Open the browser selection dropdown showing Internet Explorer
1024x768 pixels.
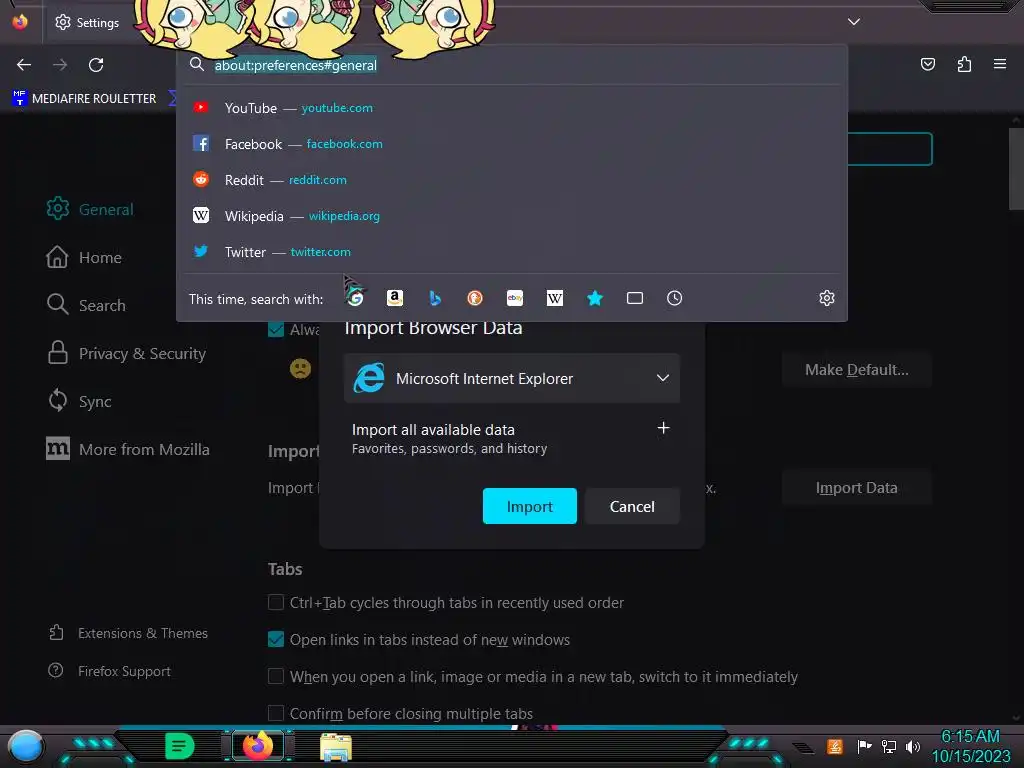click(512, 378)
